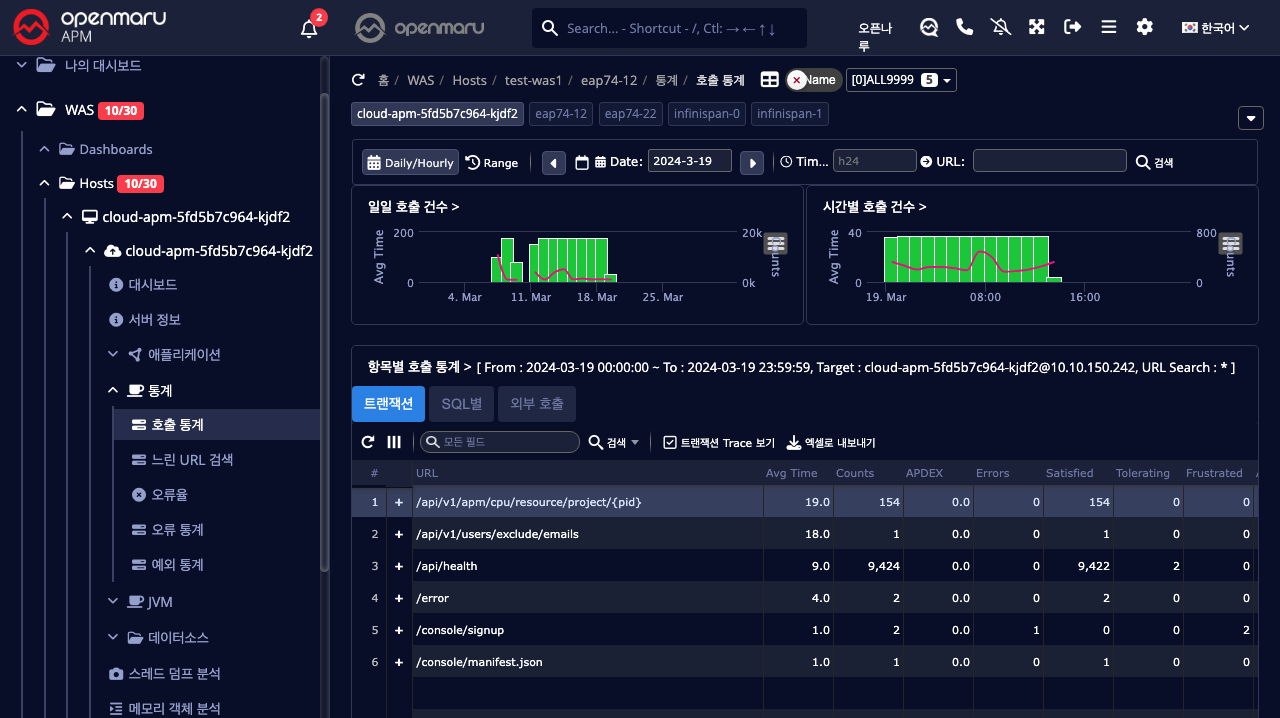Click the table layout icon beside breadcrumb
This screenshot has width=1280, height=718.
pyautogui.click(x=769, y=80)
